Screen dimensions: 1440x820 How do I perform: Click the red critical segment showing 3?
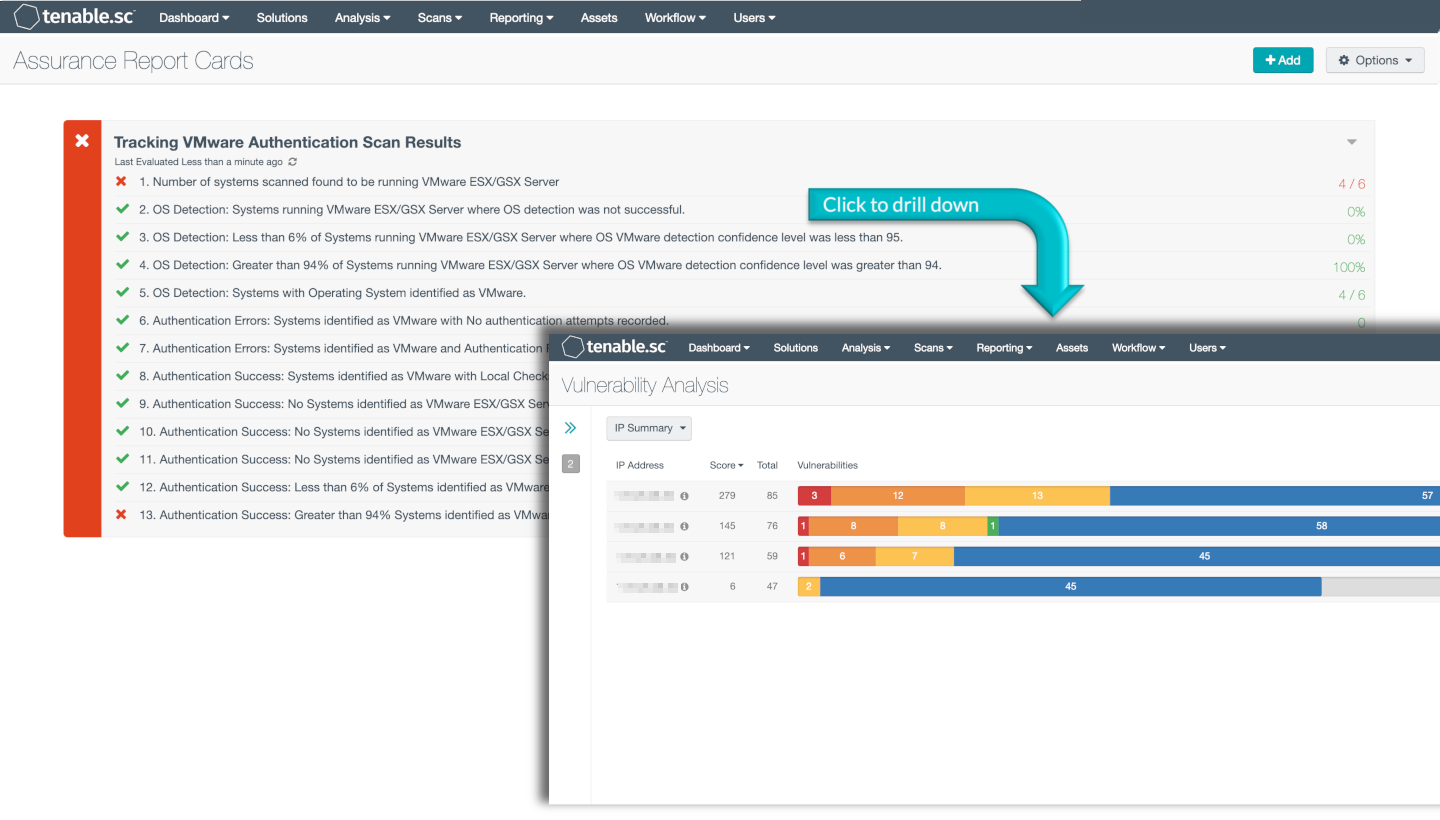pos(814,495)
